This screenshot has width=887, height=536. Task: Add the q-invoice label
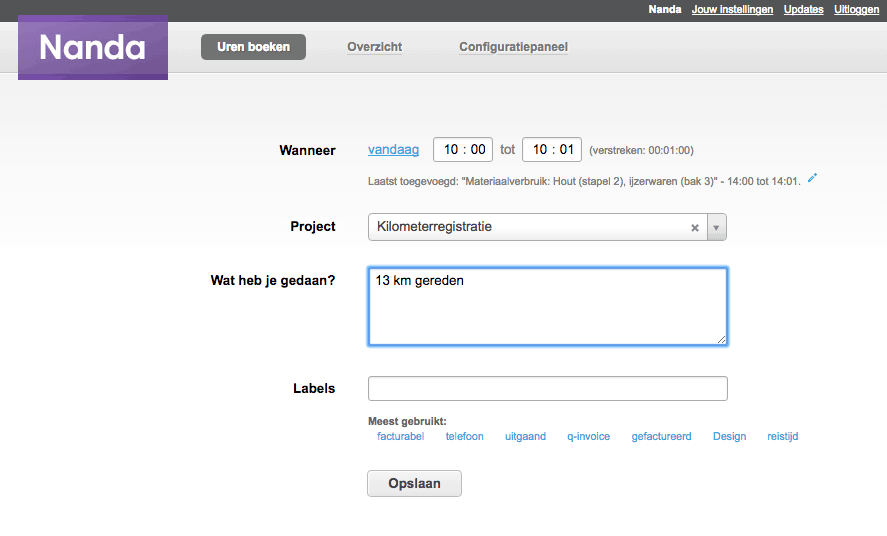[x=588, y=436]
